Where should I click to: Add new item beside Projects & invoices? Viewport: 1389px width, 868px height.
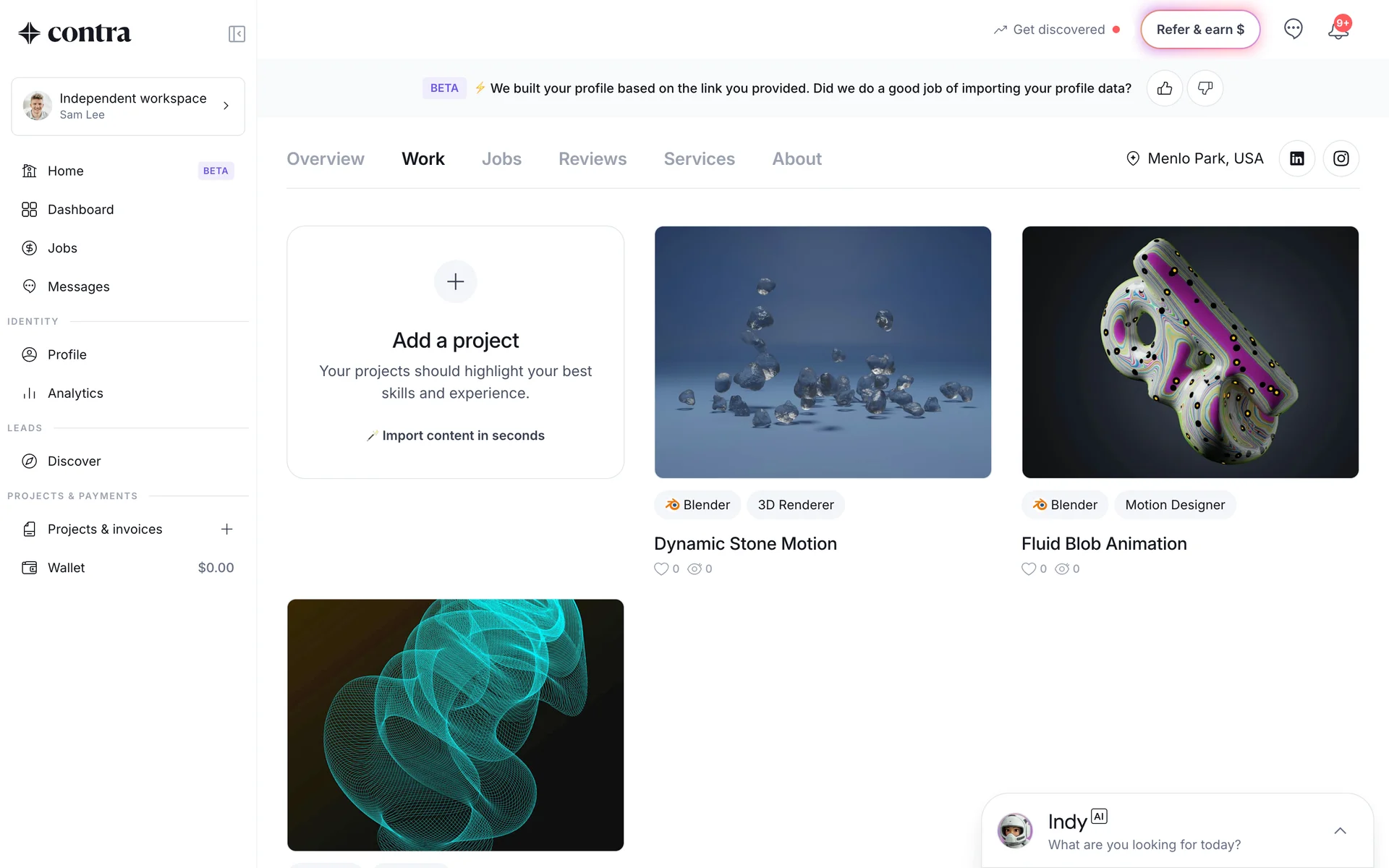(x=226, y=529)
